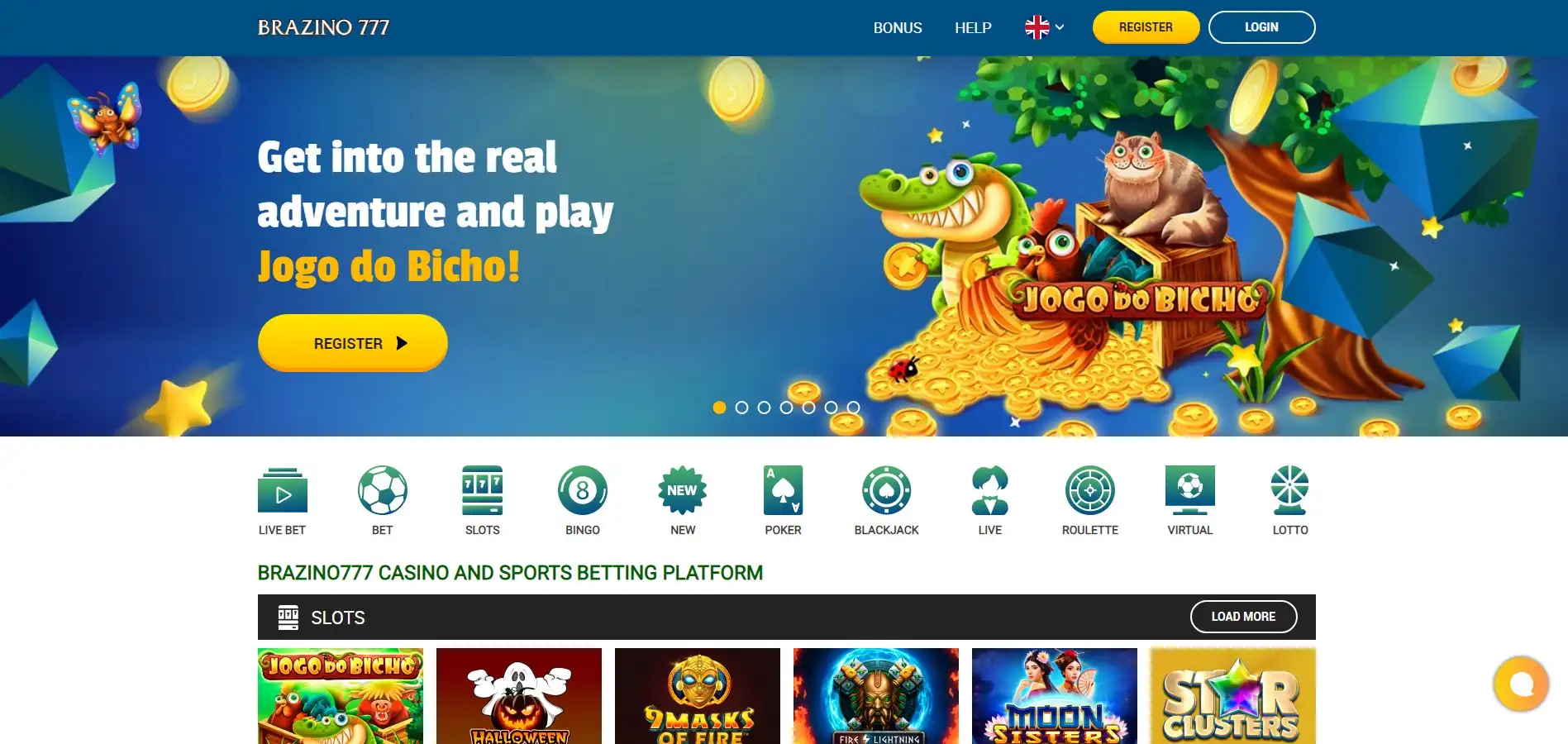The width and height of the screenshot is (1568, 744).
Task: Open the Slots machine icon
Action: click(x=483, y=490)
